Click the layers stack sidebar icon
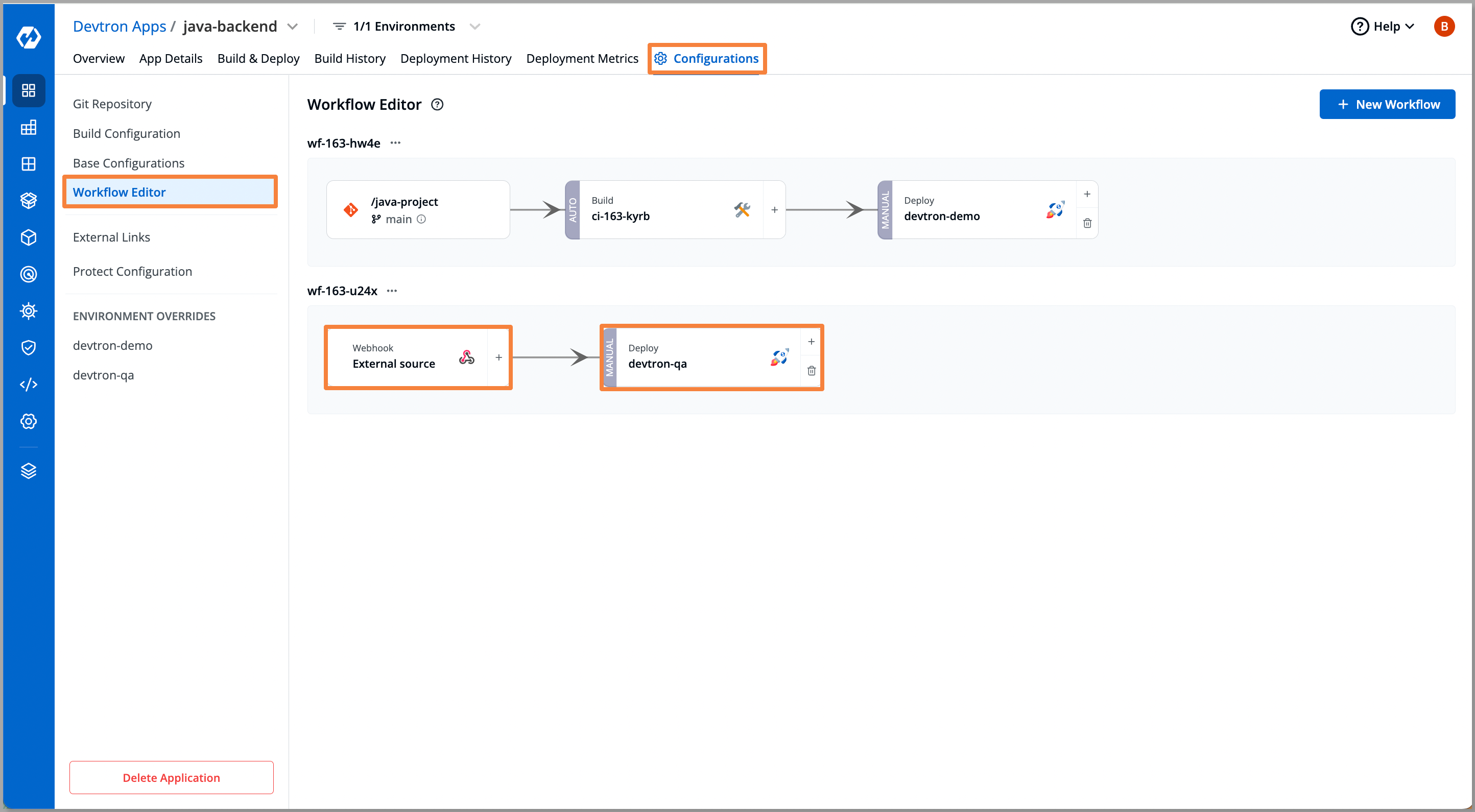1475x812 pixels. (x=29, y=471)
